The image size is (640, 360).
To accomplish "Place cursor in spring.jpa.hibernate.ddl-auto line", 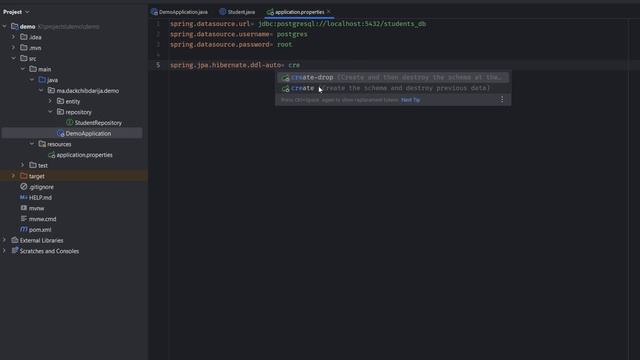I will (235, 65).
